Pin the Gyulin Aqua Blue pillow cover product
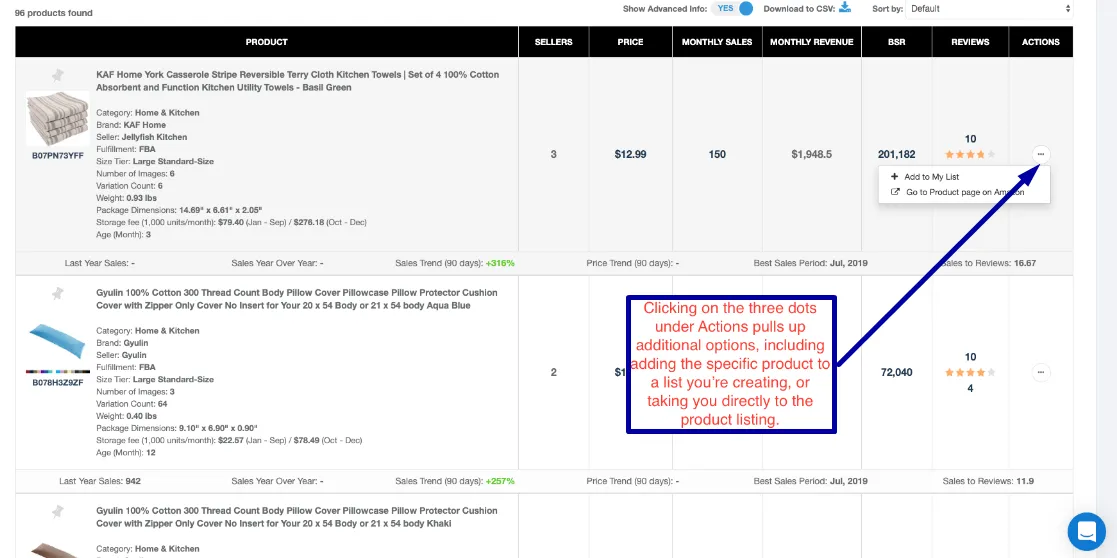Screen dimensions: 1117x558 [x=58, y=293]
